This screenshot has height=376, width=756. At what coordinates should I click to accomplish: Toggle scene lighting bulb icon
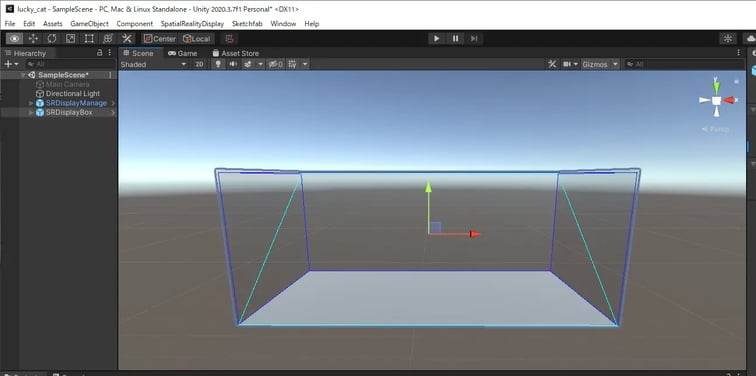click(218, 64)
